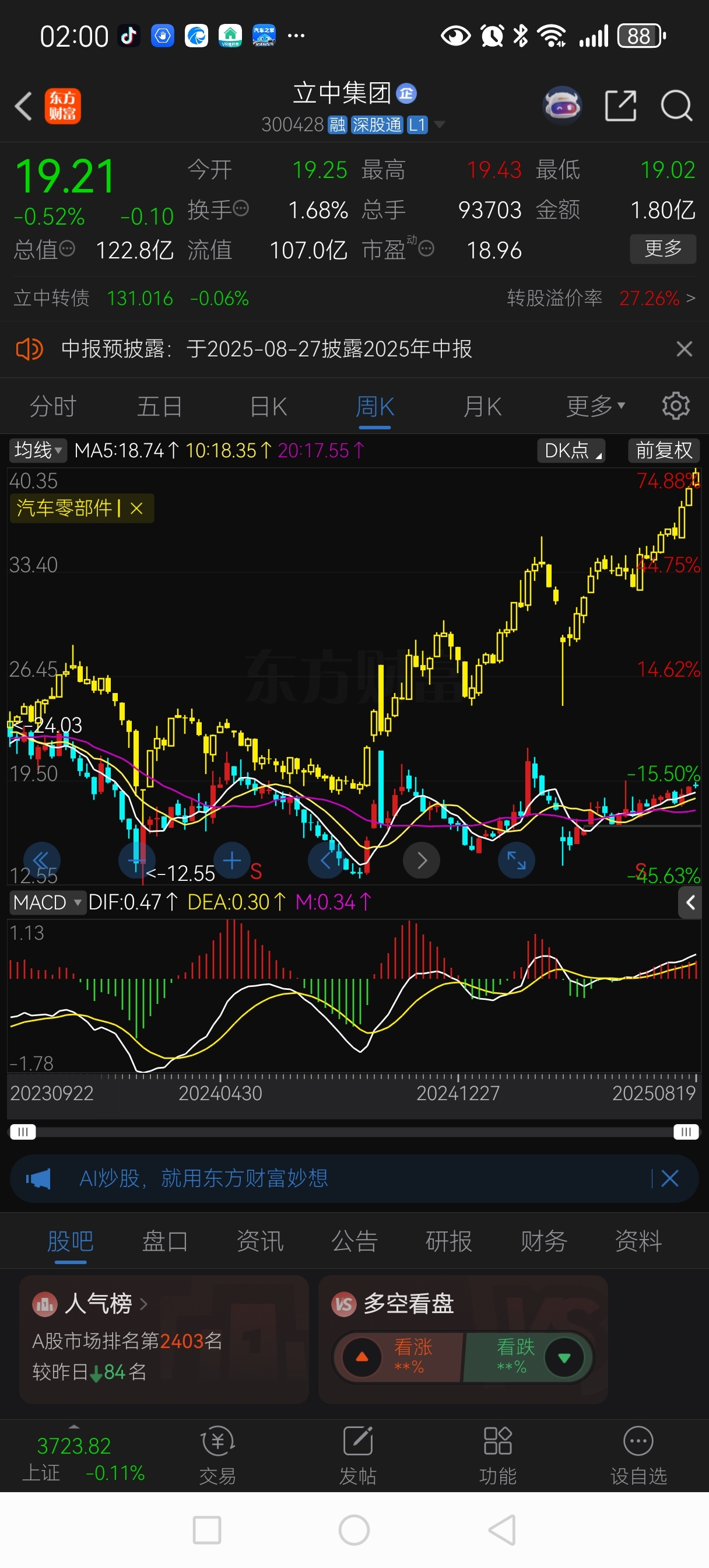Remove the 汽车零部件 overlay tag

(x=137, y=508)
